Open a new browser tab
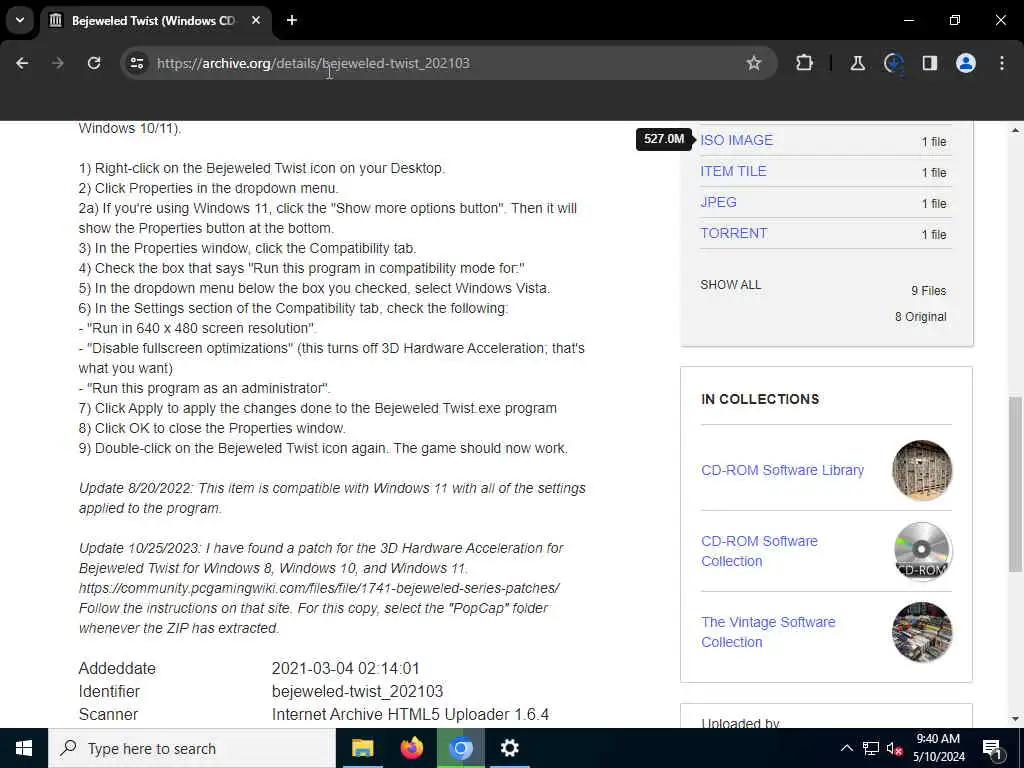1024x768 pixels. click(x=292, y=20)
